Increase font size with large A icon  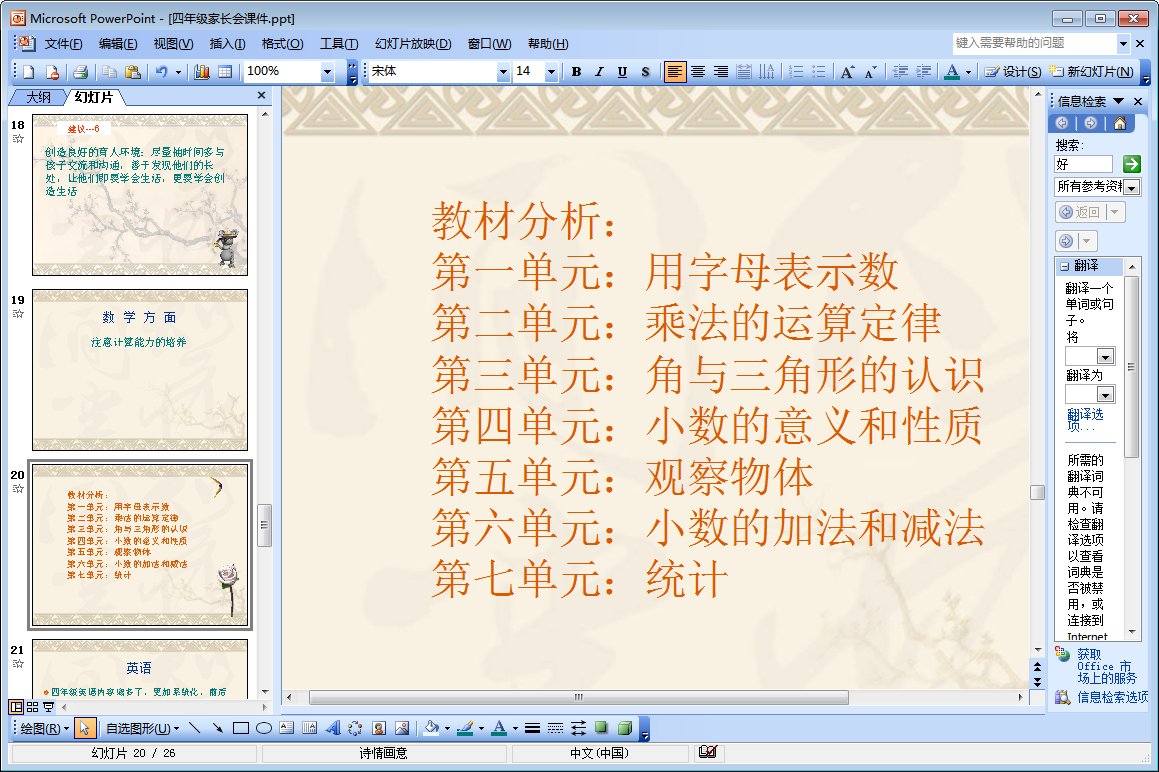[x=848, y=72]
